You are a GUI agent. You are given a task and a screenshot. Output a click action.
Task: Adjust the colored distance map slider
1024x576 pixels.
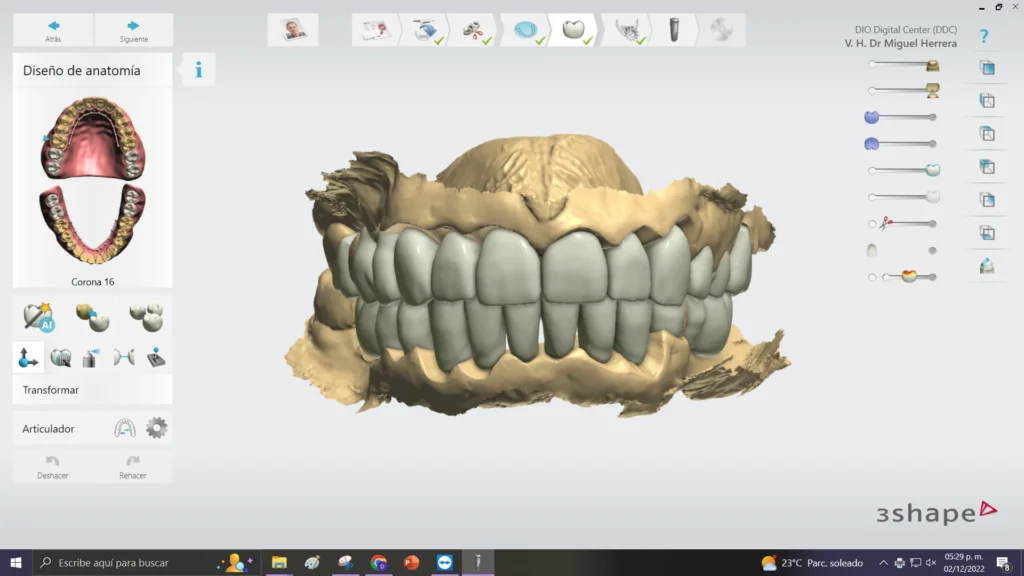pos(910,277)
